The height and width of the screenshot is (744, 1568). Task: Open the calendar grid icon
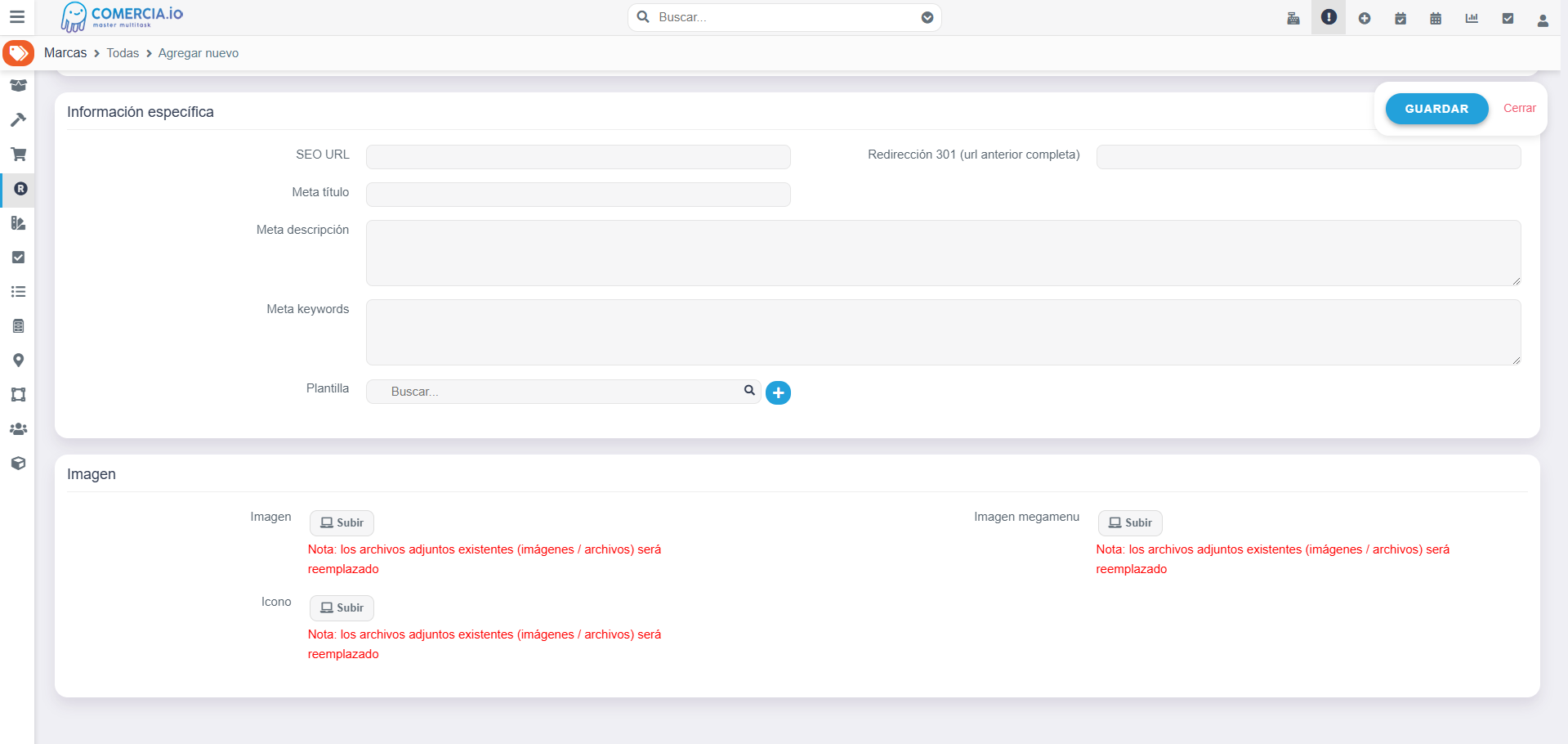tap(1436, 18)
